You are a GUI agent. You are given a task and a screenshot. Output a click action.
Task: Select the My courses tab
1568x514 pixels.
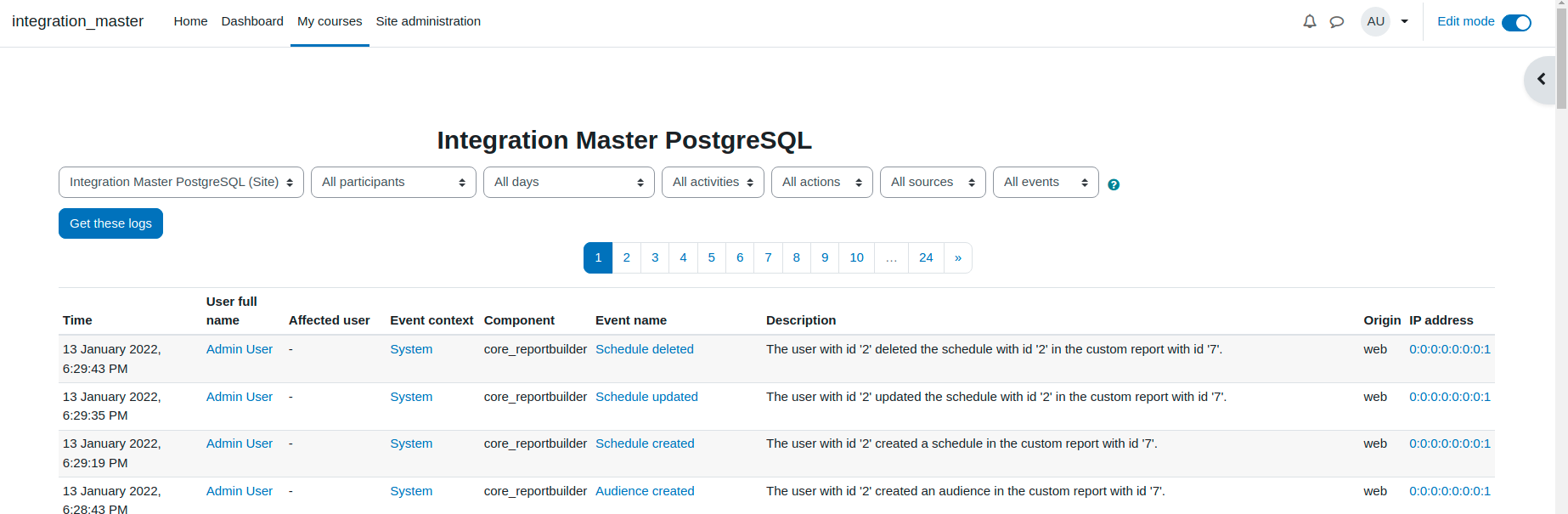(330, 21)
